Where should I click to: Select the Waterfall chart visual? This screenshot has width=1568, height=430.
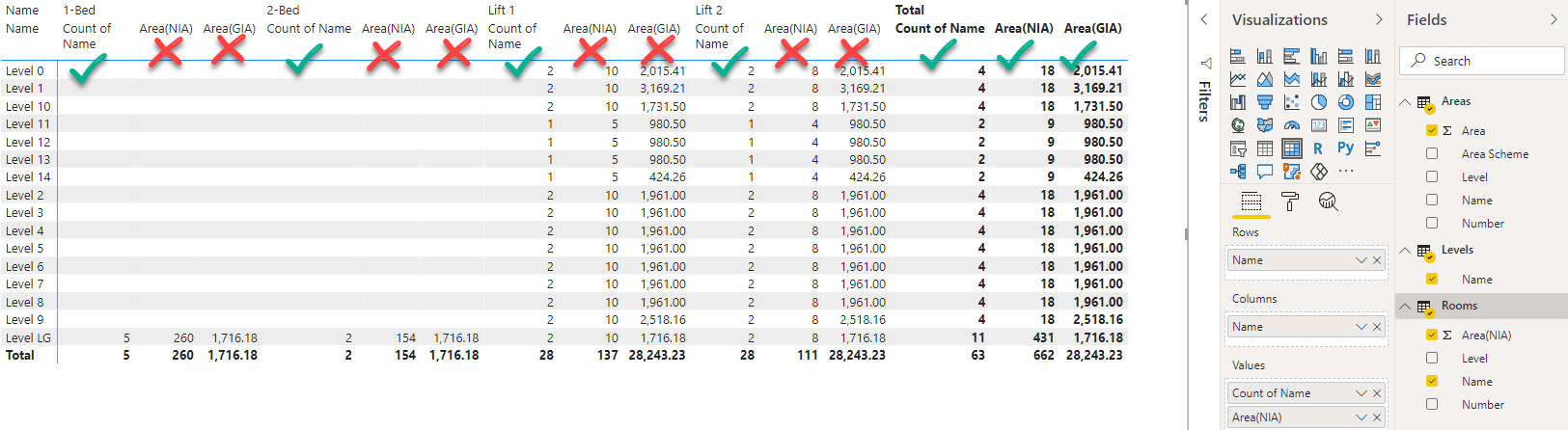(x=1238, y=102)
